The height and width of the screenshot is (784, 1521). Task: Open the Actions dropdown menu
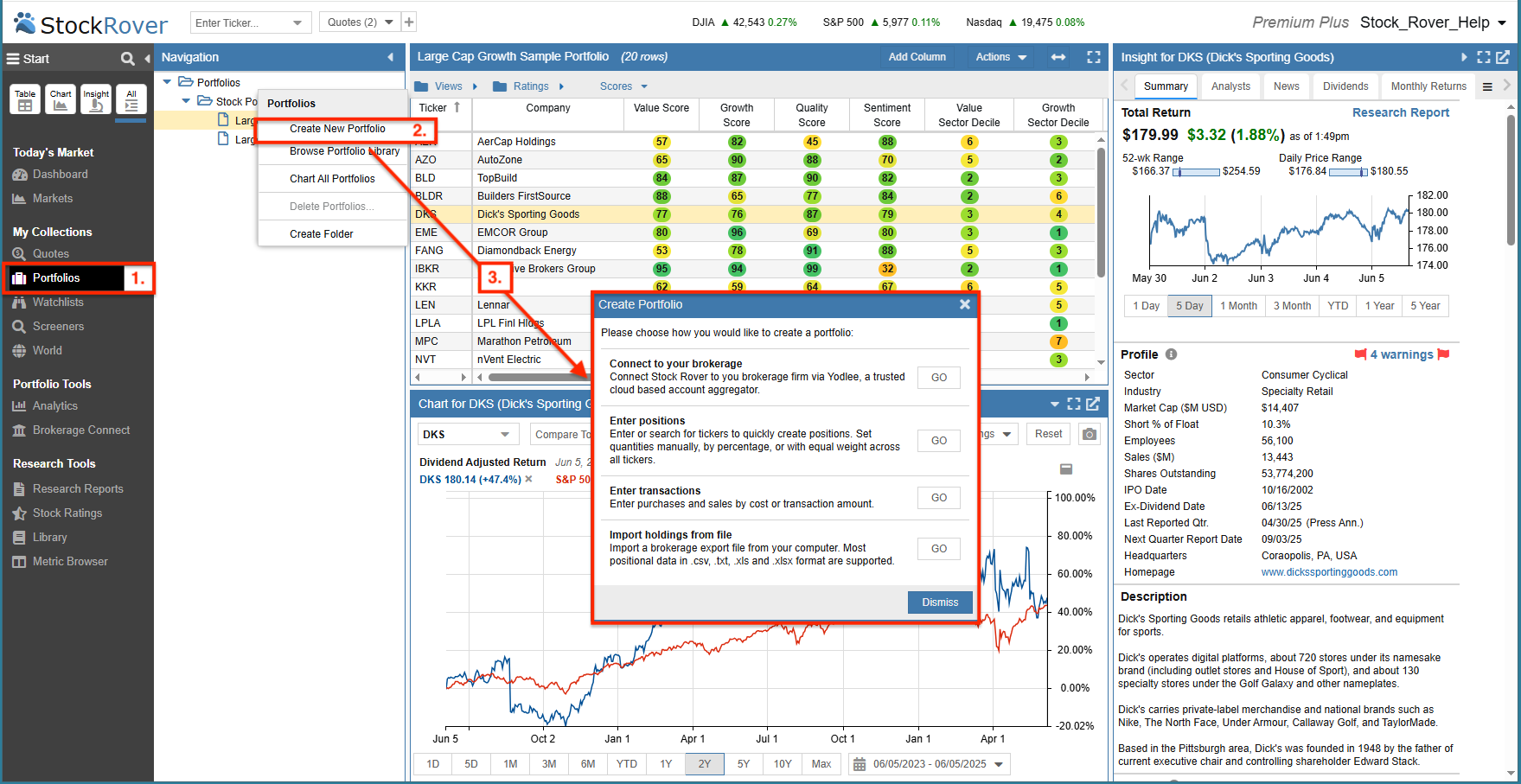[x=1001, y=57]
